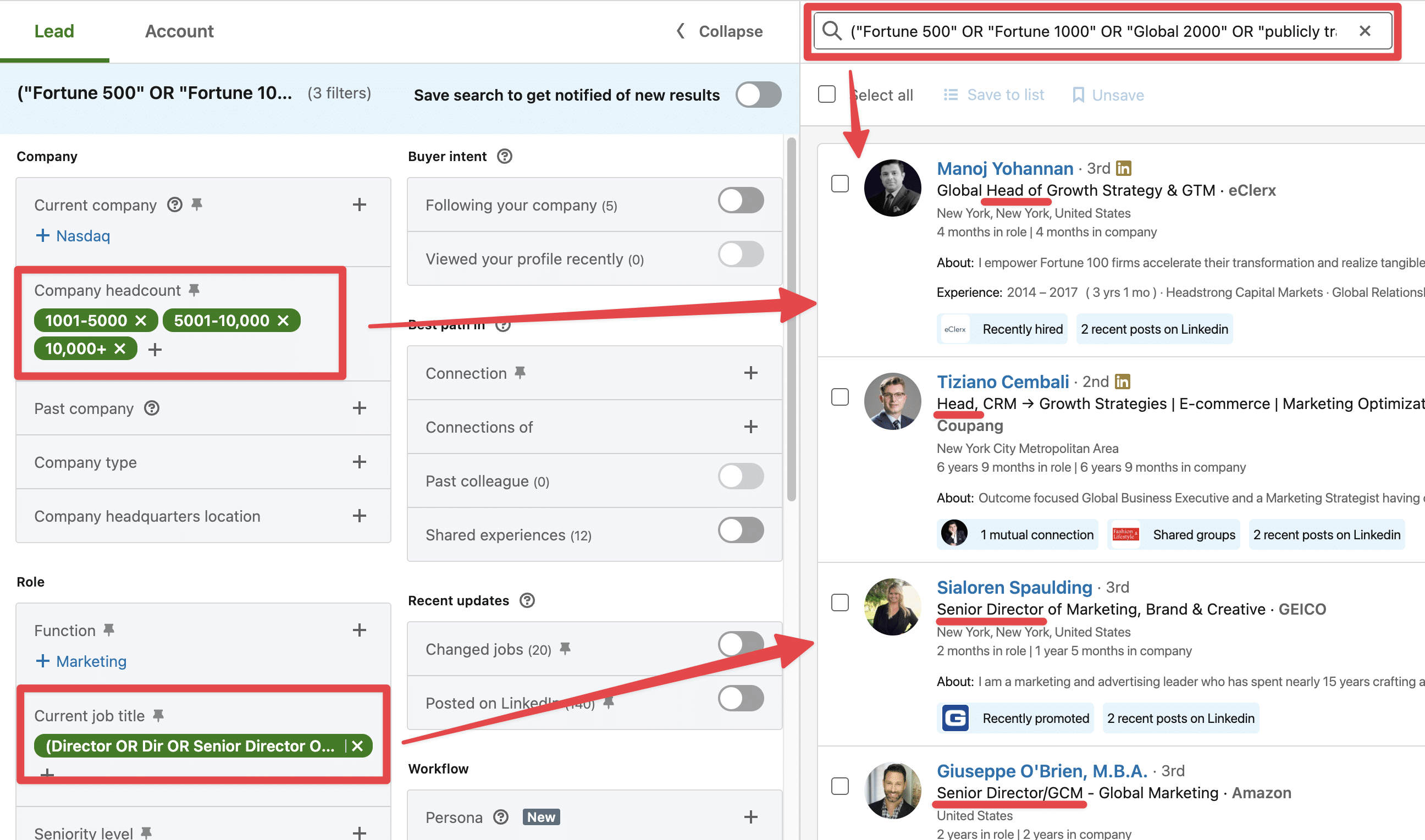Check the Select all checkbox

(826, 94)
